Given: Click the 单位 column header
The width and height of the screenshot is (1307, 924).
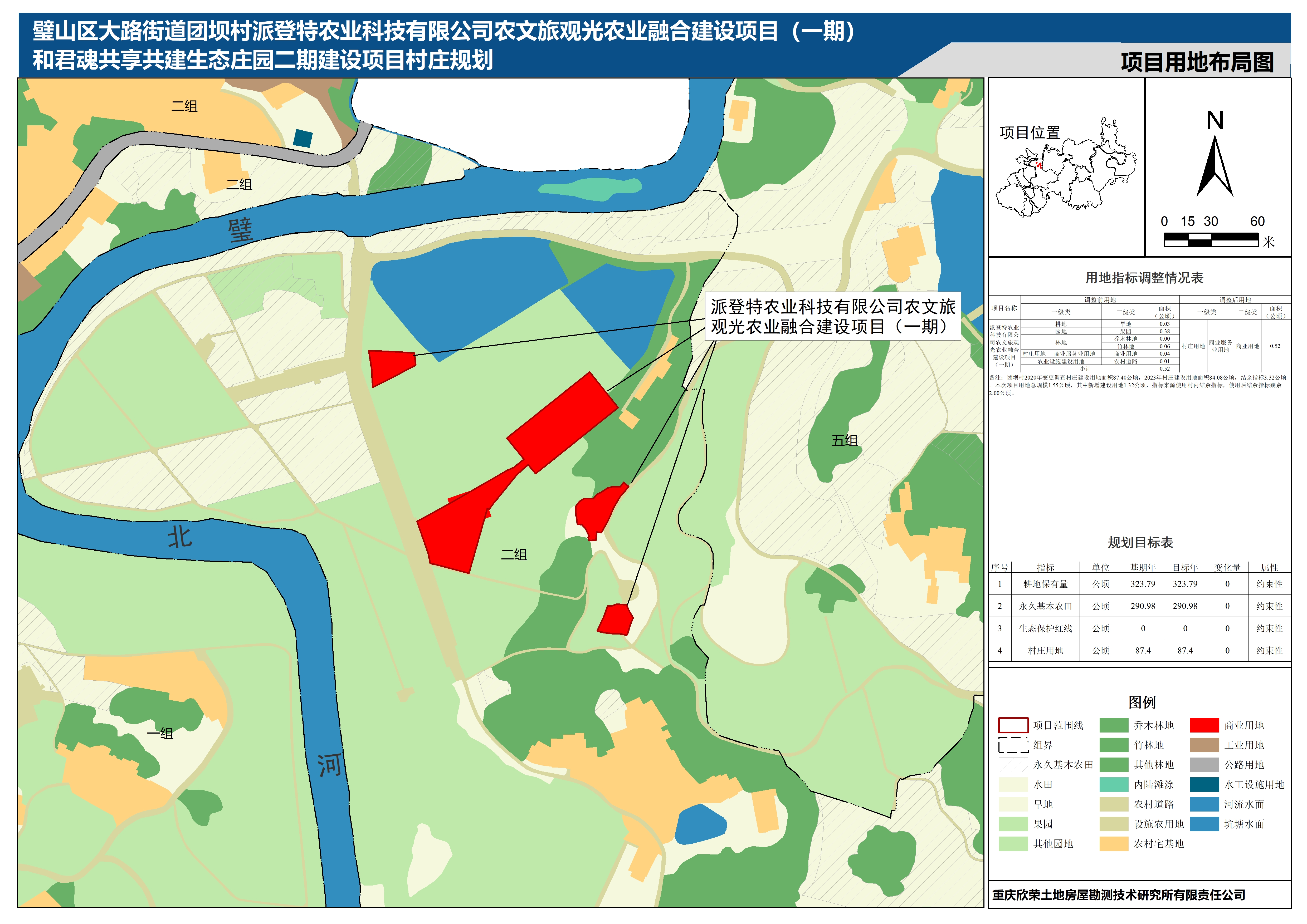Looking at the screenshot, I should (x=1101, y=568).
